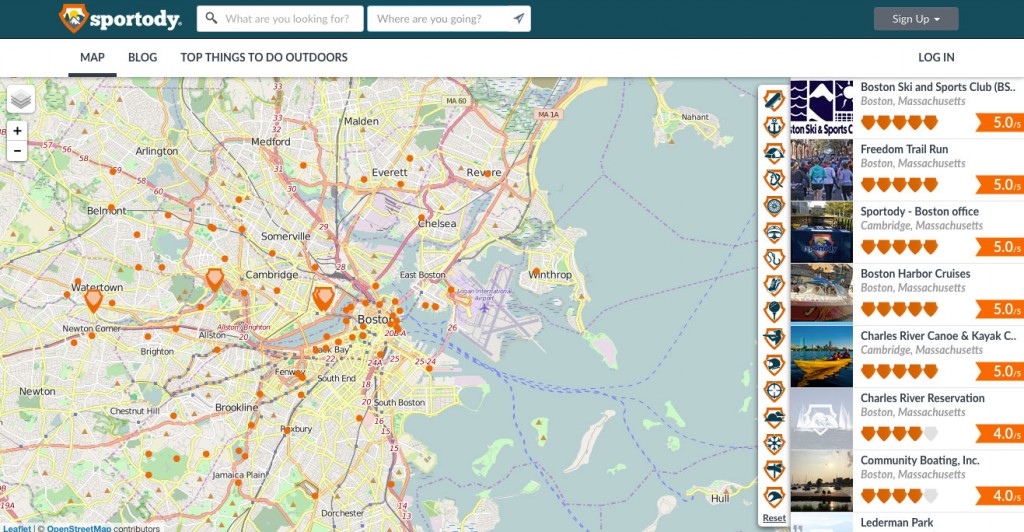This screenshot has width=1024, height=532.
Task: Select the skateboard category filter icon
Action: click(774, 100)
